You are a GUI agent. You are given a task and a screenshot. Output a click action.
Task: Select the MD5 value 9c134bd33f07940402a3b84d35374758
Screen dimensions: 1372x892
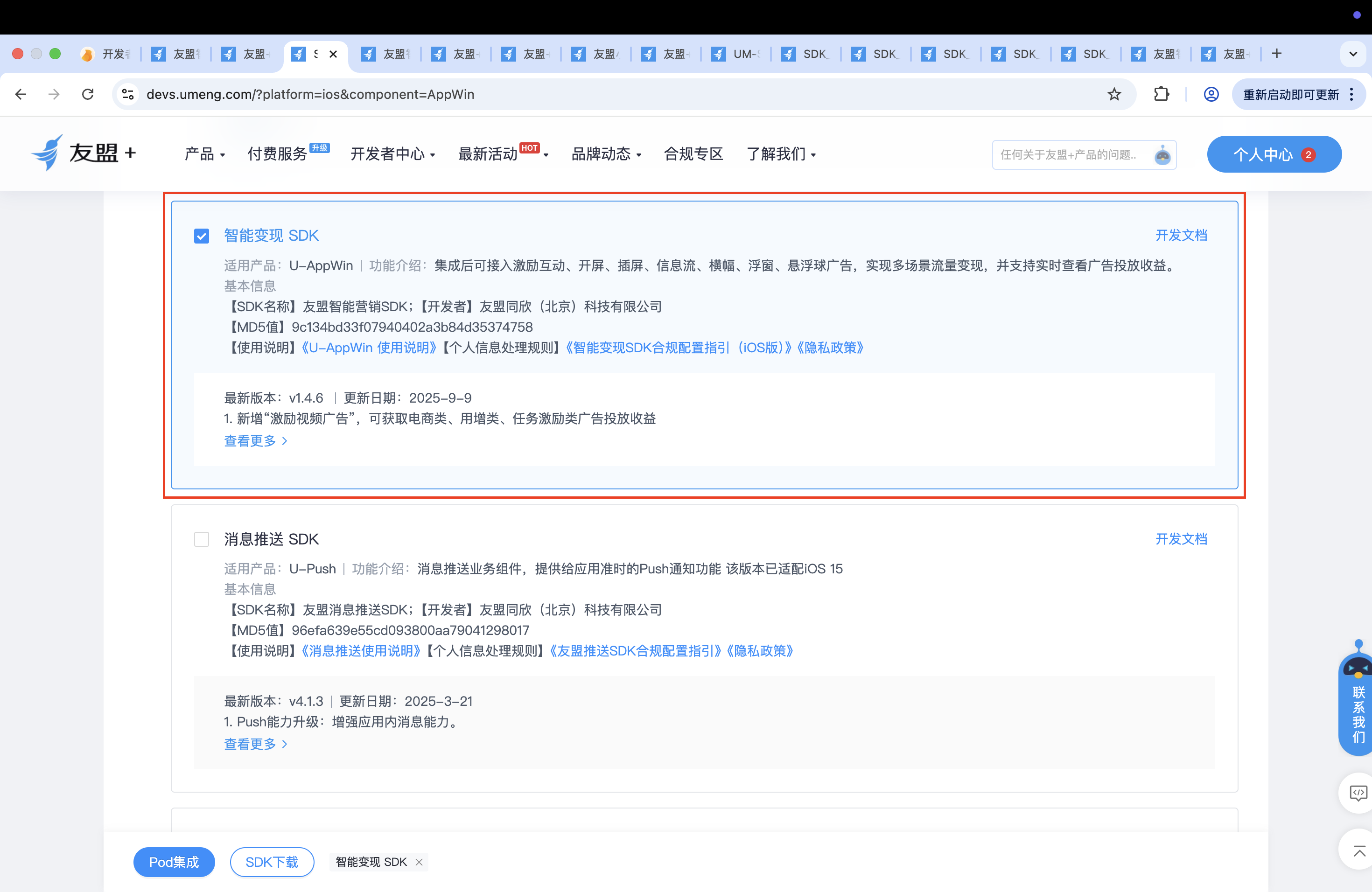412,327
